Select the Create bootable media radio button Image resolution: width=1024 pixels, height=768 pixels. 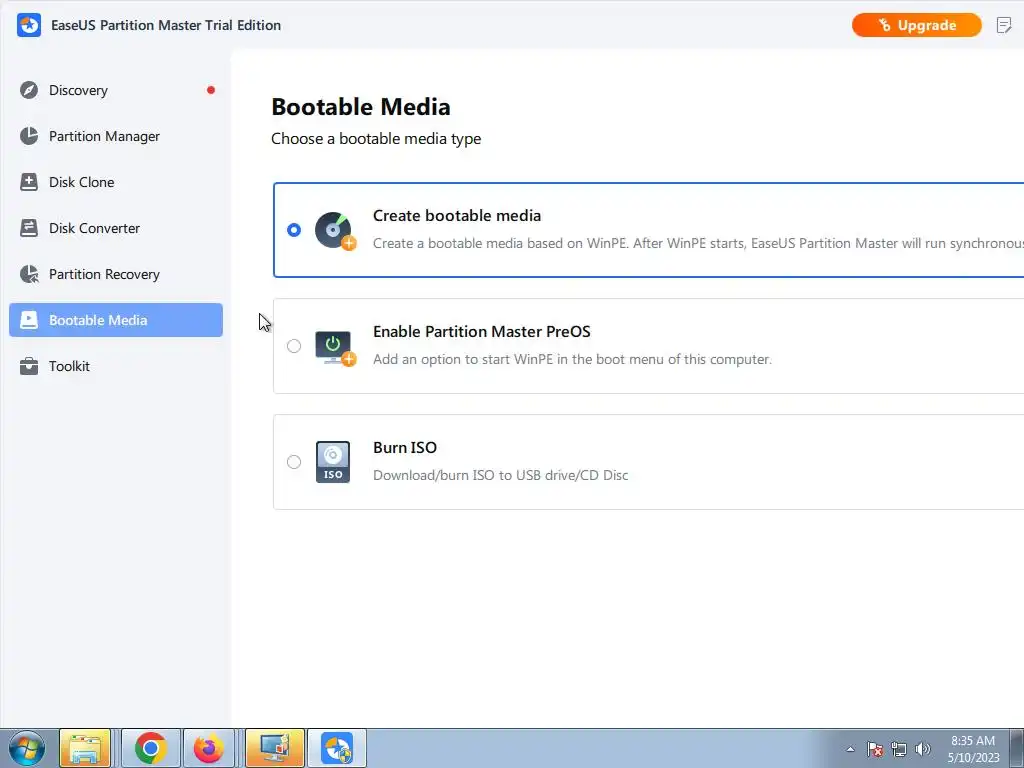coord(294,230)
